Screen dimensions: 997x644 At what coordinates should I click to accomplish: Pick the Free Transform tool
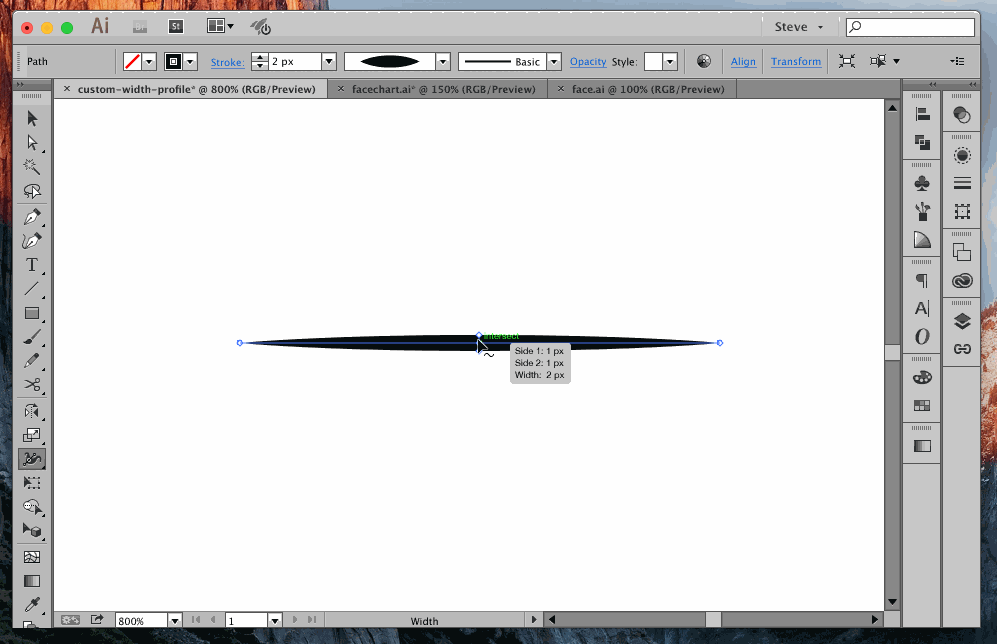tap(32, 483)
